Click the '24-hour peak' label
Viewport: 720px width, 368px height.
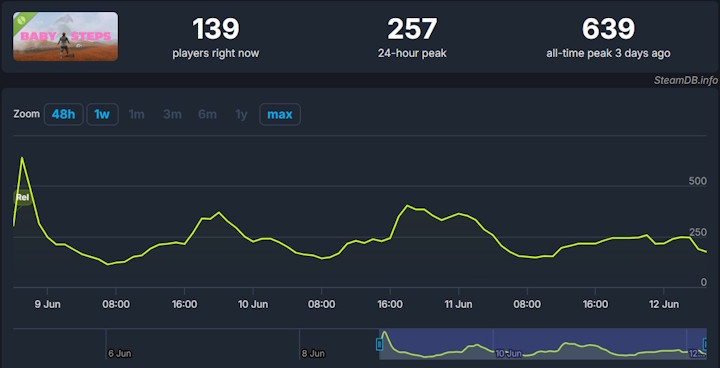[412, 53]
